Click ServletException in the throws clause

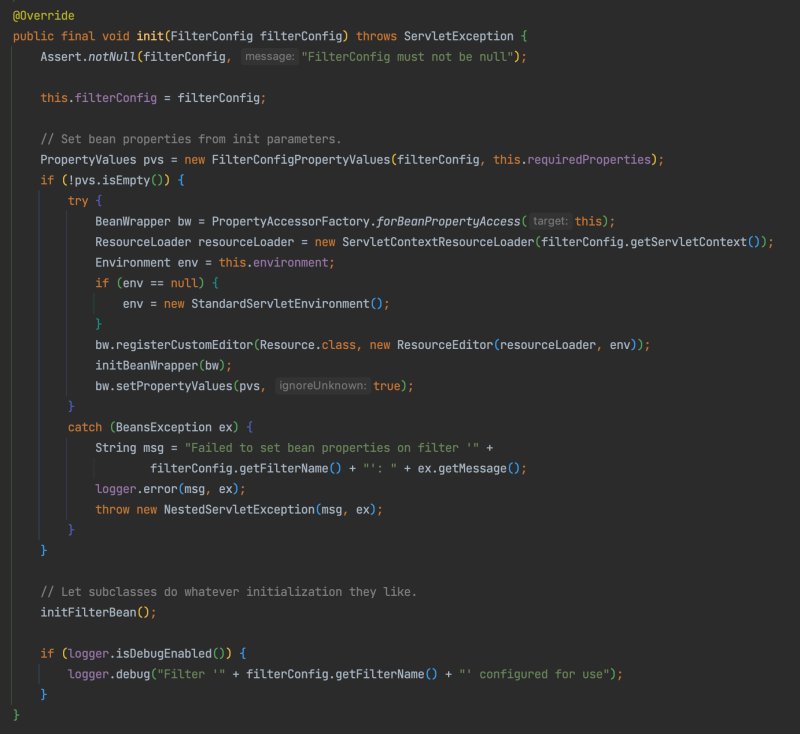(x=459, y=36)
